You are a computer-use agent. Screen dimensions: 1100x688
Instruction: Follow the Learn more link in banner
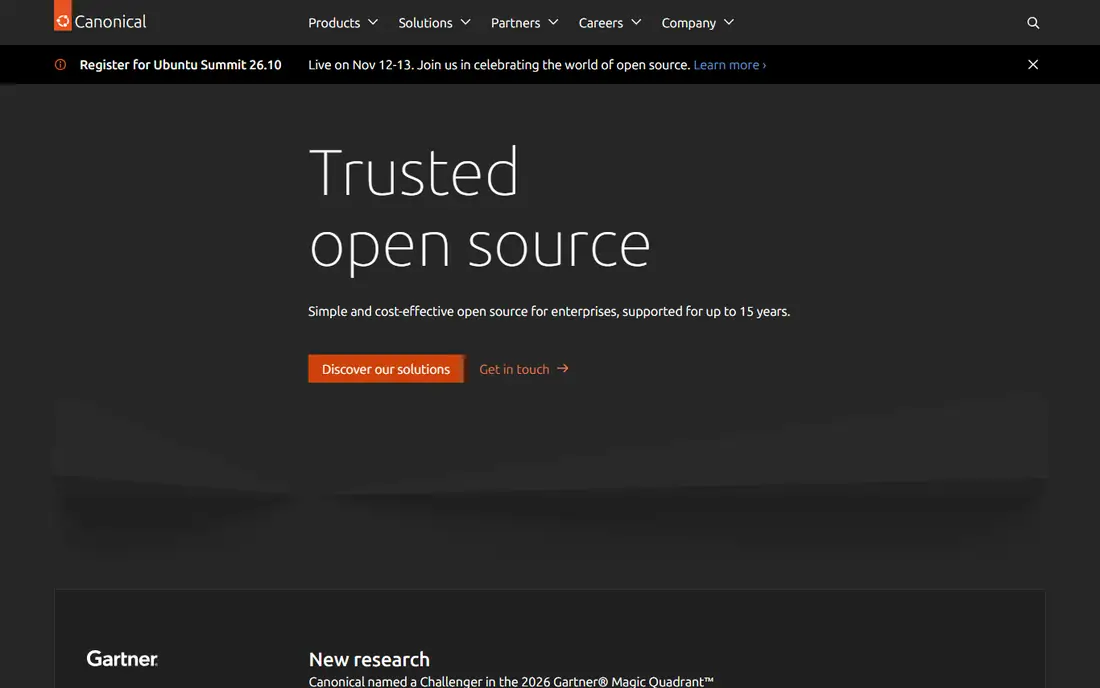click(x=730, y=65)
